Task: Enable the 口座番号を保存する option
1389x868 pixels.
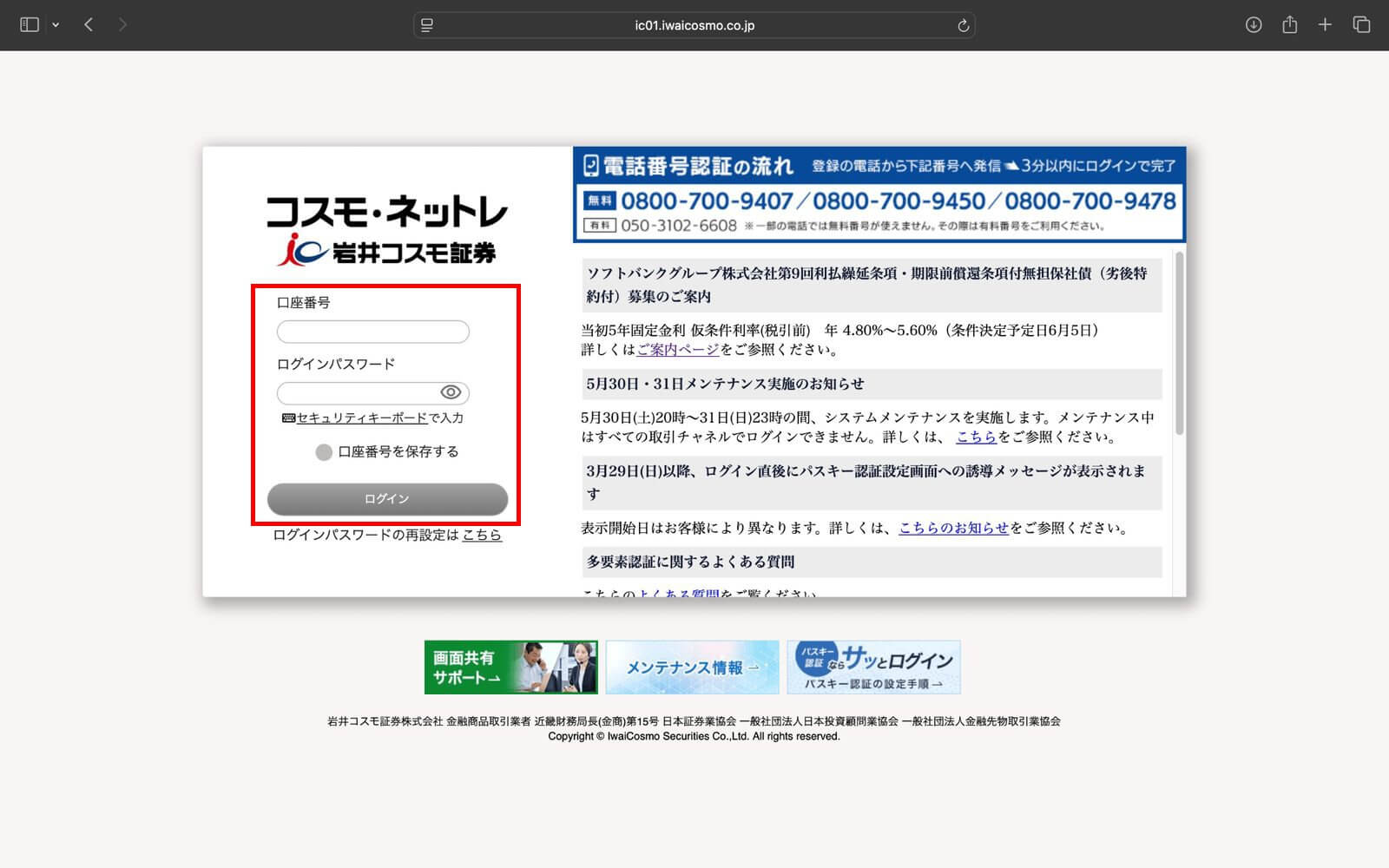Action: (324, 452)
